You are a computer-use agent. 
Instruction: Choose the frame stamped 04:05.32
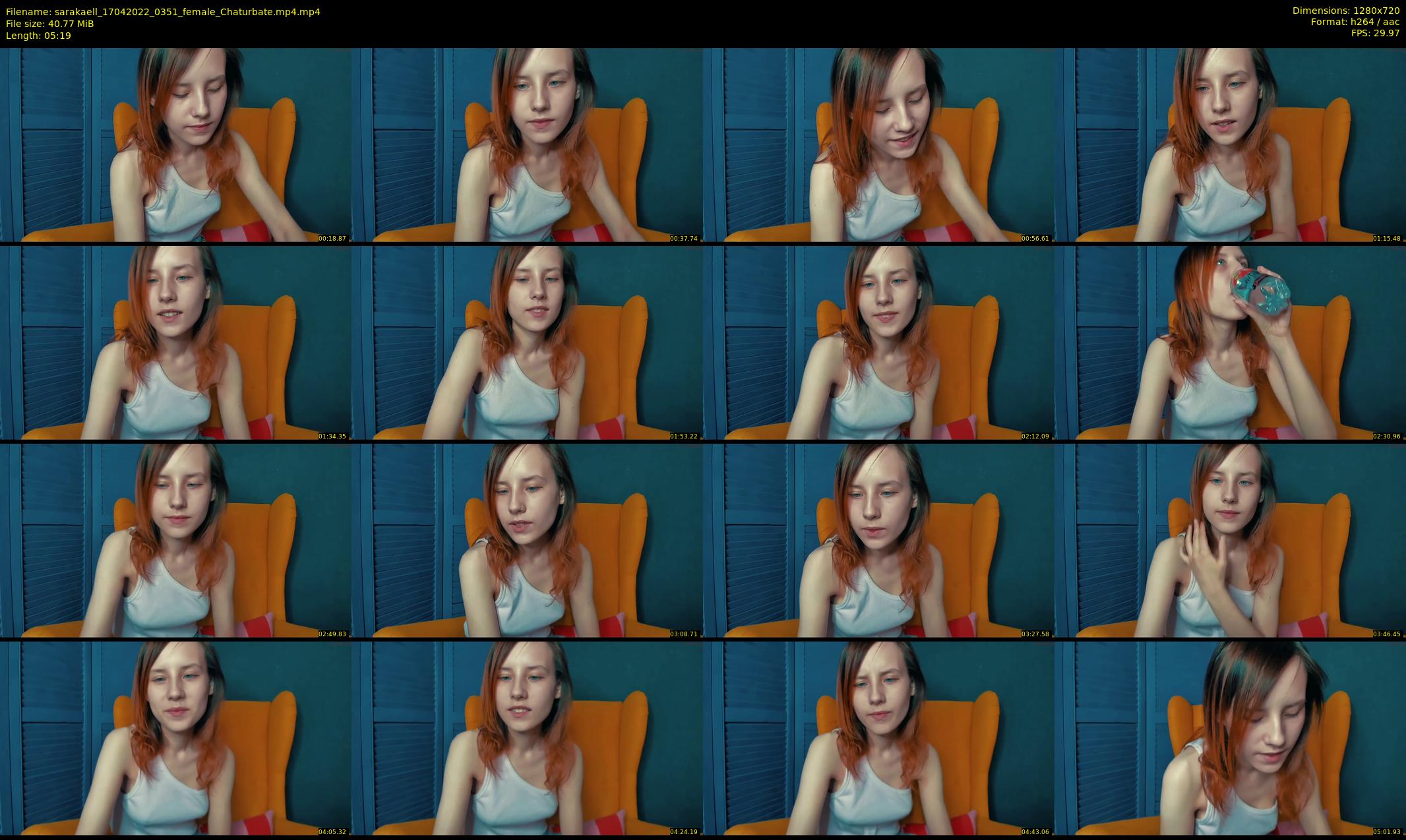point(174,738)
